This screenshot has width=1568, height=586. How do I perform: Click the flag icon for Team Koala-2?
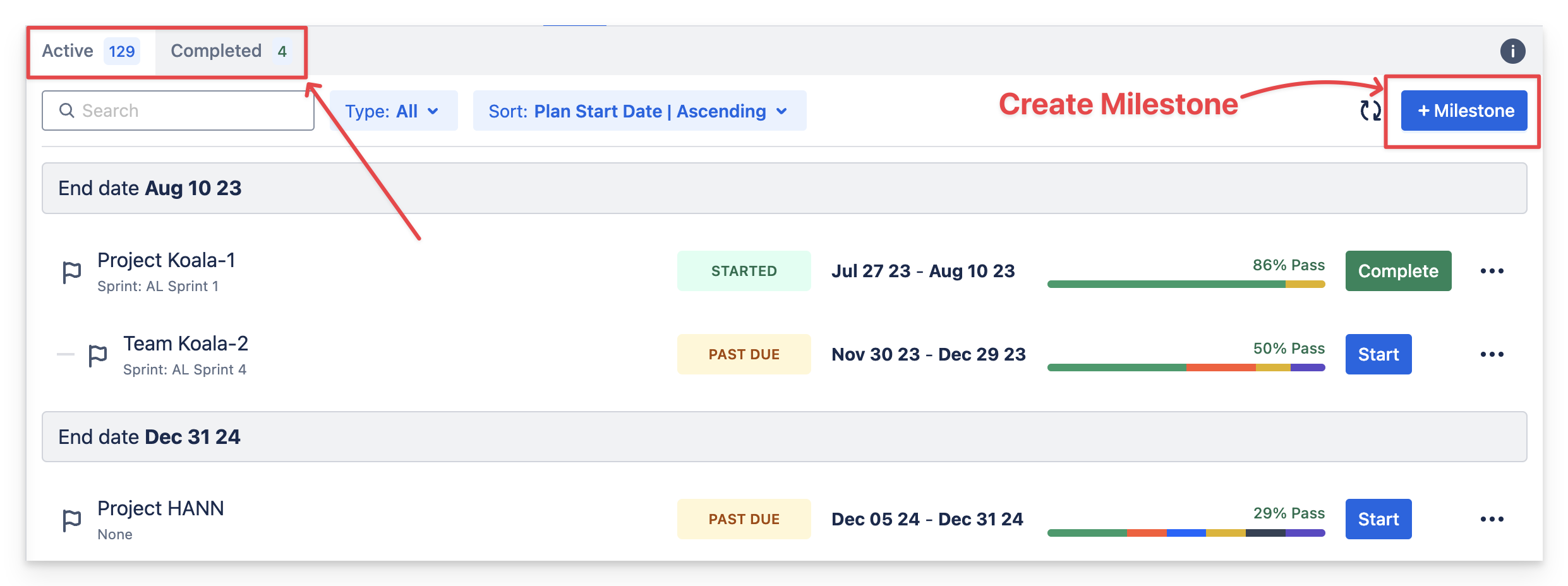pos(98,356)
